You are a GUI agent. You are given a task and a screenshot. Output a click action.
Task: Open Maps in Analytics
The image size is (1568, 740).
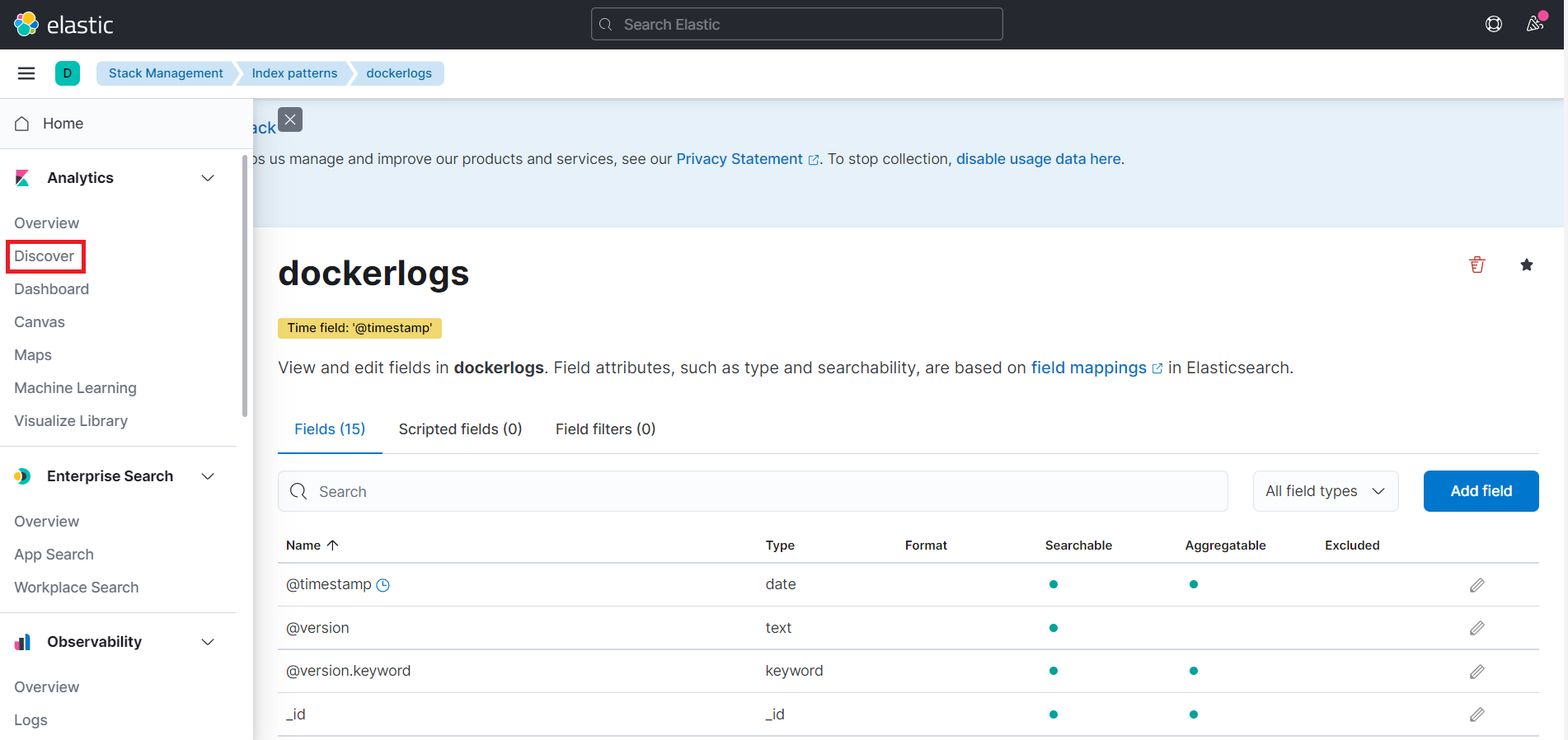33,355
